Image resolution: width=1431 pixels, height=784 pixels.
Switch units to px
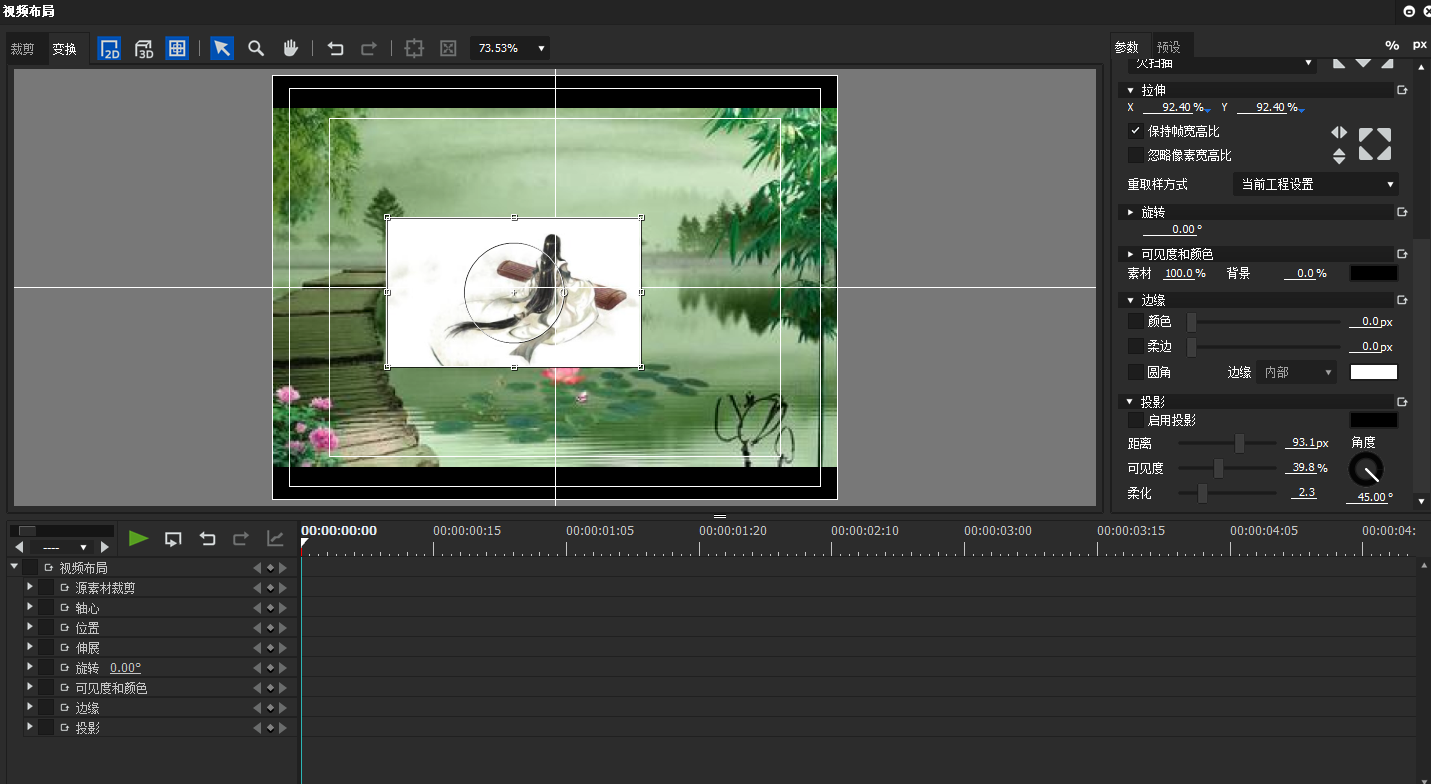point(1419,45)
